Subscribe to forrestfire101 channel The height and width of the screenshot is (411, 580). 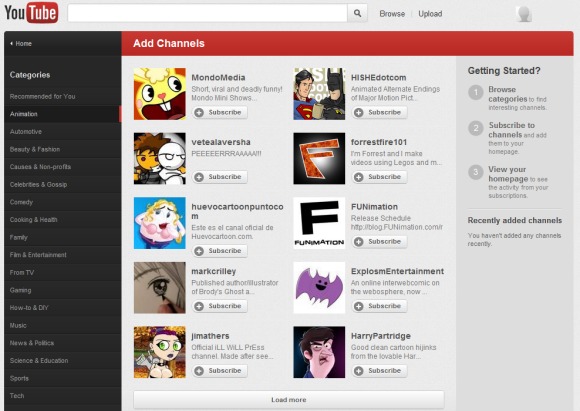pos(380,177)
